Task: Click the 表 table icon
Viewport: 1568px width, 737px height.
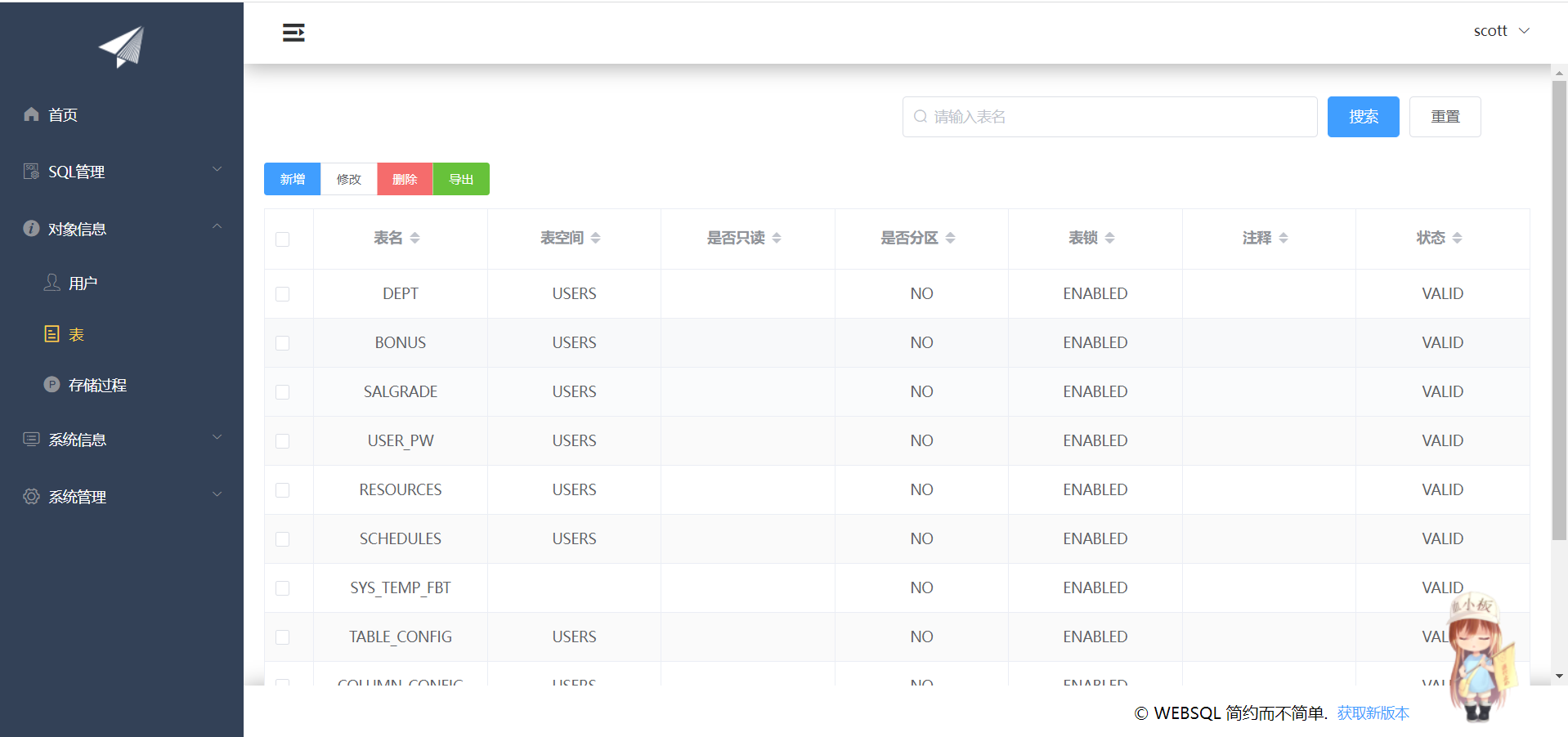Action: click(x=52, y=334)
